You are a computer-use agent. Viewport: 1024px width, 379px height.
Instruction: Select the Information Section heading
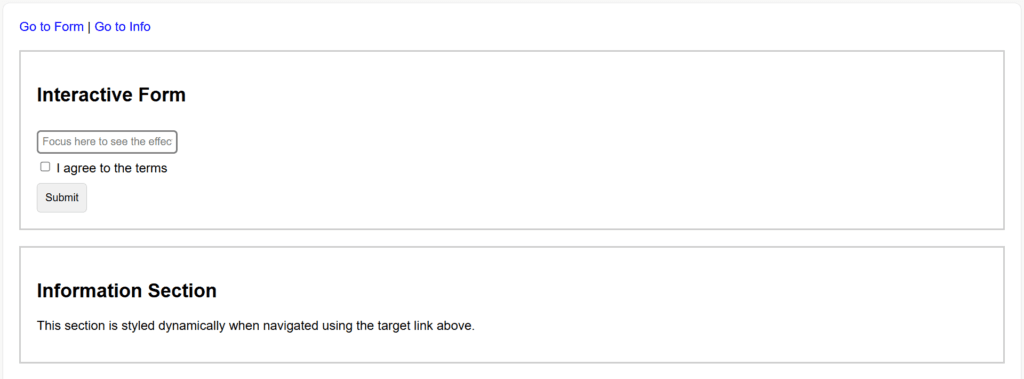coord(127,291)
